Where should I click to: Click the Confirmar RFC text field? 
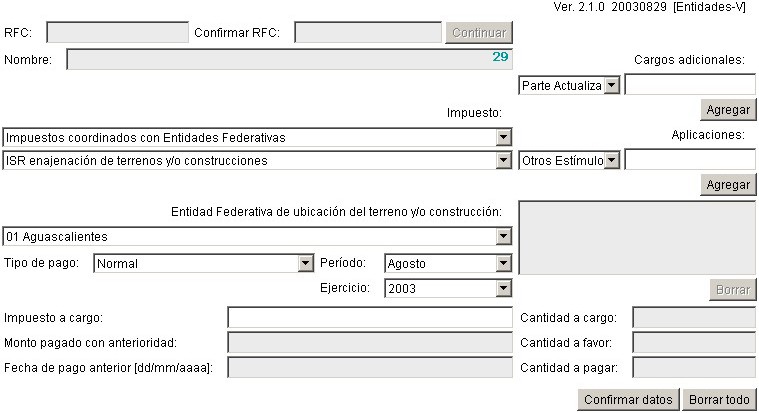(x=368, y=33)
